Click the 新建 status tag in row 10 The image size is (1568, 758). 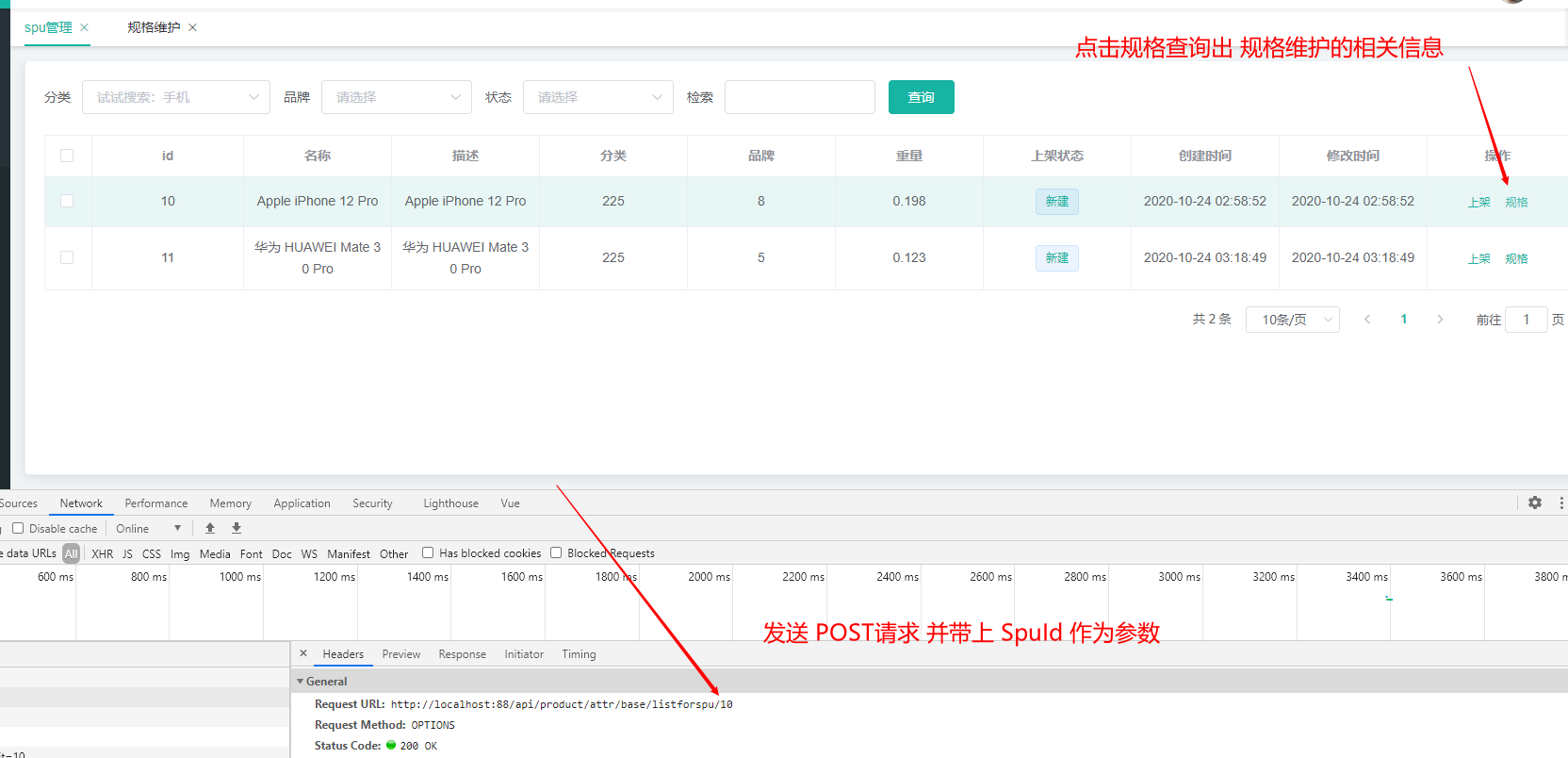pos(1057,202)
